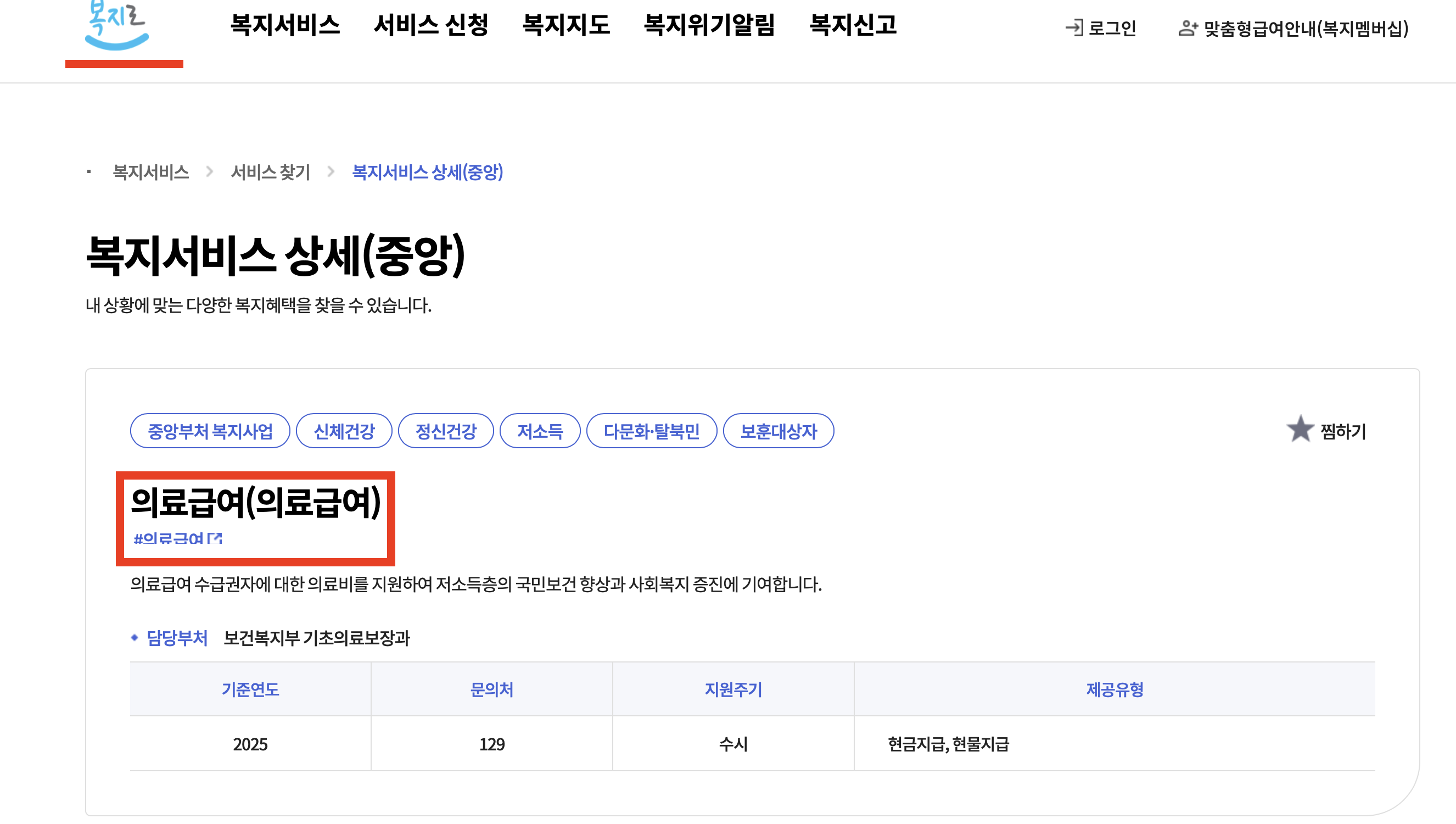Image resolution: width=1456 pixels, height=824 pixels.
Task: Click the 찜하기 star icon
Action: [1300, 430]
